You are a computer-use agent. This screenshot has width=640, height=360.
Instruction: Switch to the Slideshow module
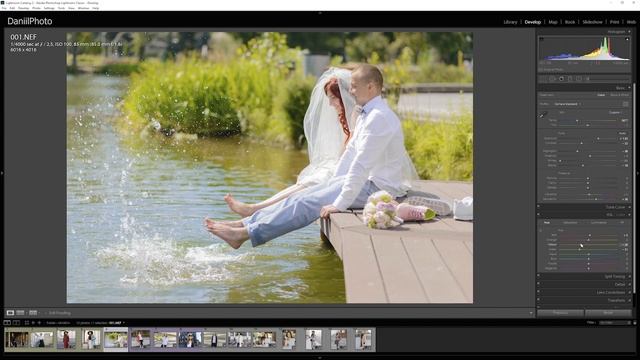tap(592, 22)
